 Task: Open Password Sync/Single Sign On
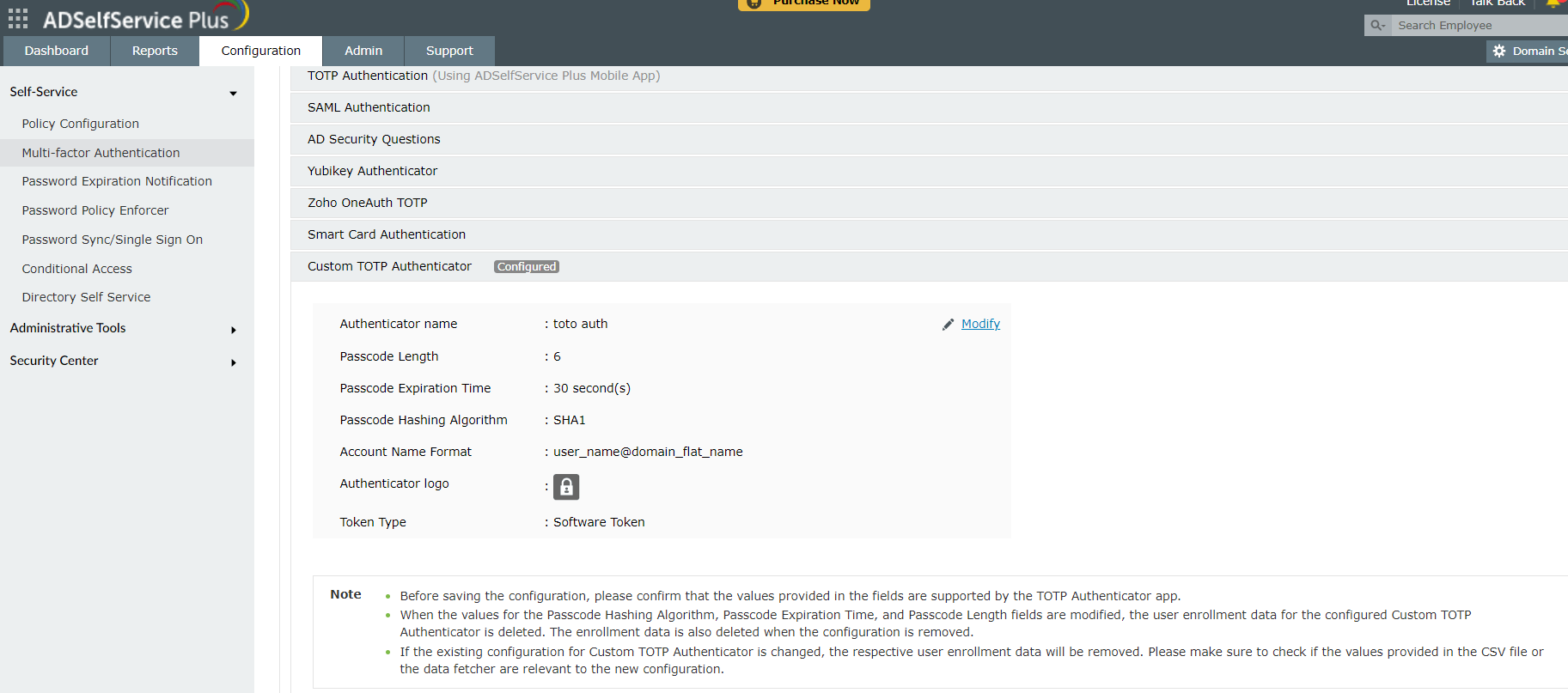(113, 240)
